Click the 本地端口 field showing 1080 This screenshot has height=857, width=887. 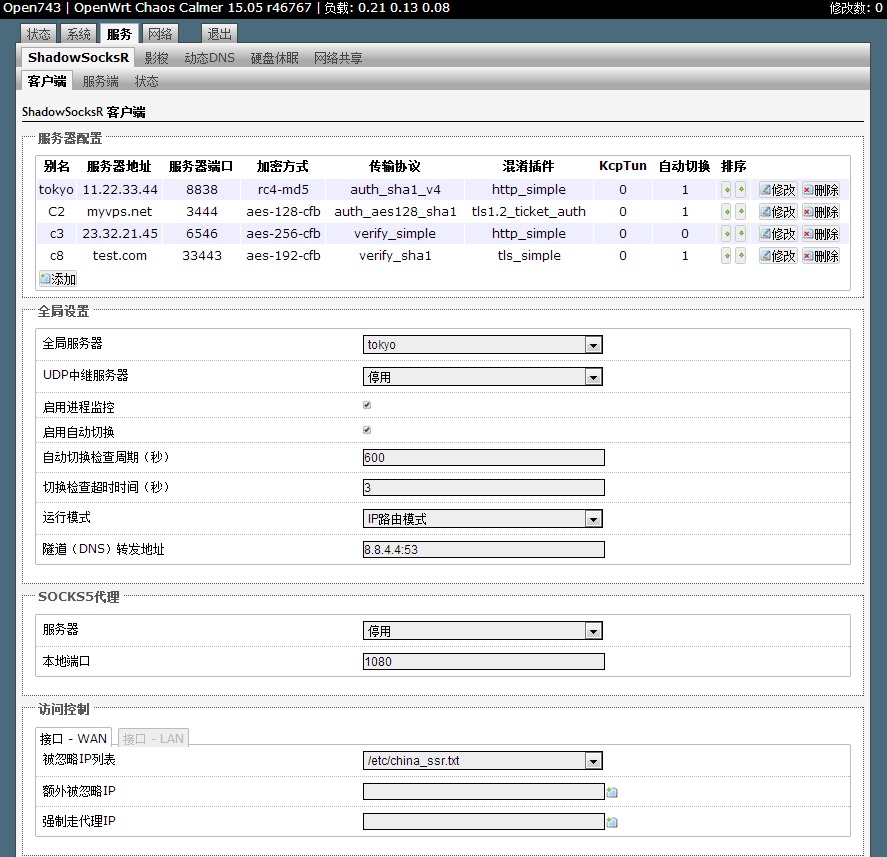pos(483,661)
